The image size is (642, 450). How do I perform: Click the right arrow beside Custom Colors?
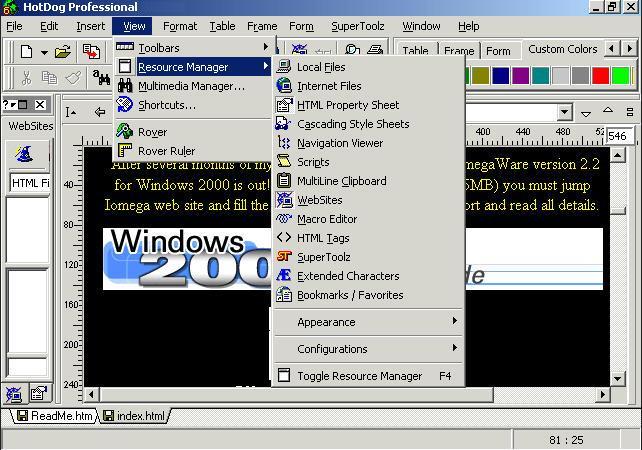pos(630,49)
